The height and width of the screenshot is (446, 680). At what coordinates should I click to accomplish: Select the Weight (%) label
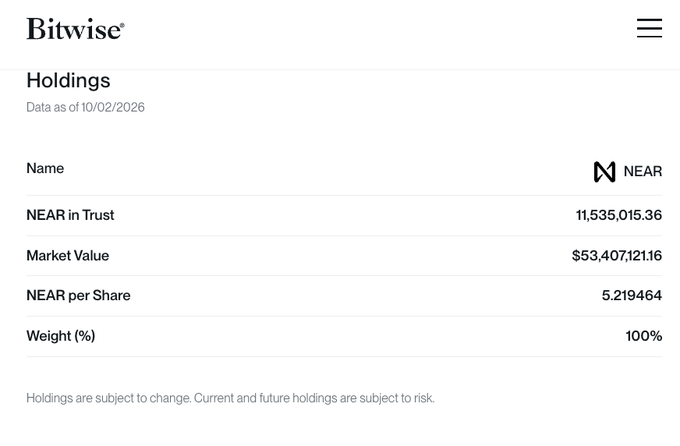click(61, 336)
